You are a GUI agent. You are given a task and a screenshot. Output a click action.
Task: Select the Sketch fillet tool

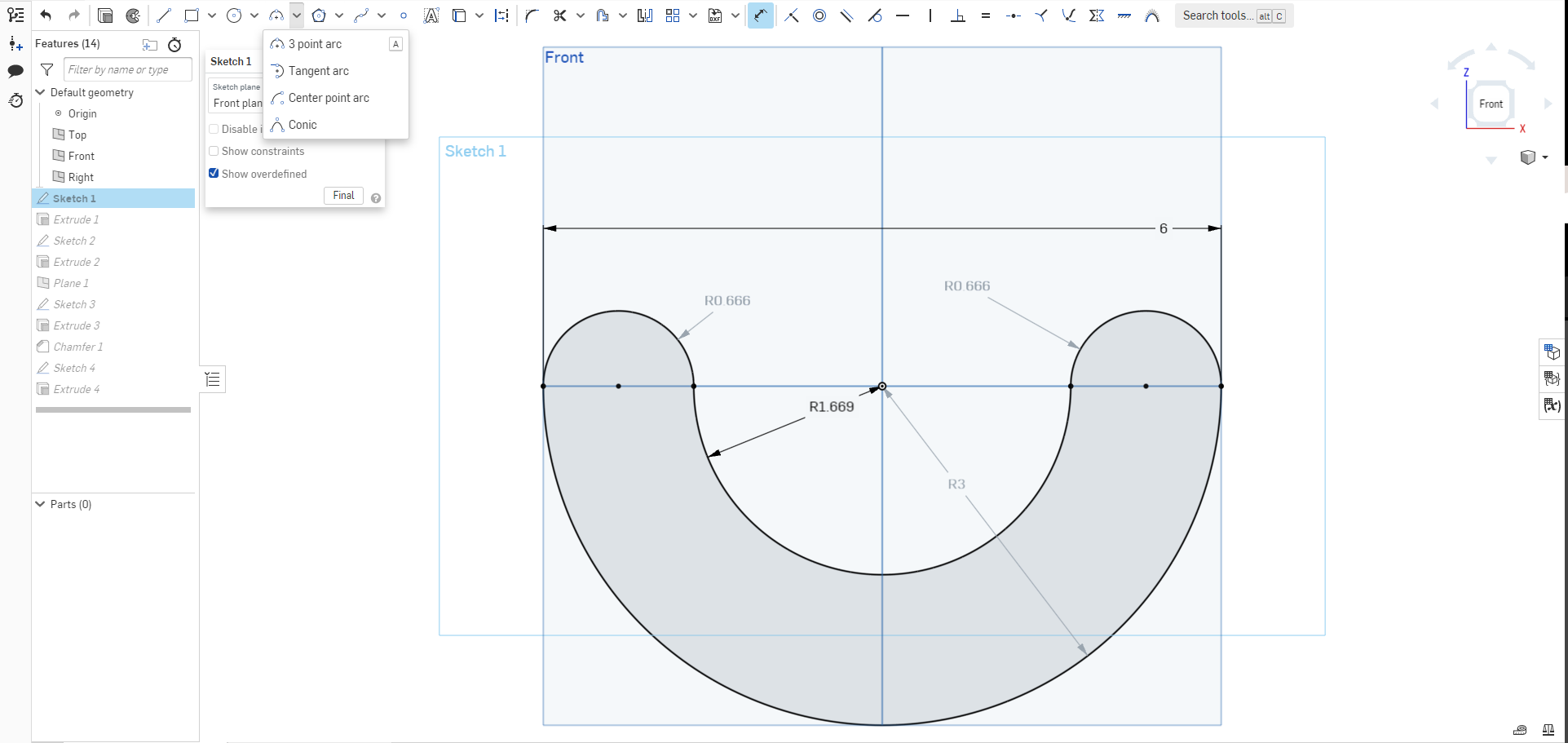(x=531, y=15)
